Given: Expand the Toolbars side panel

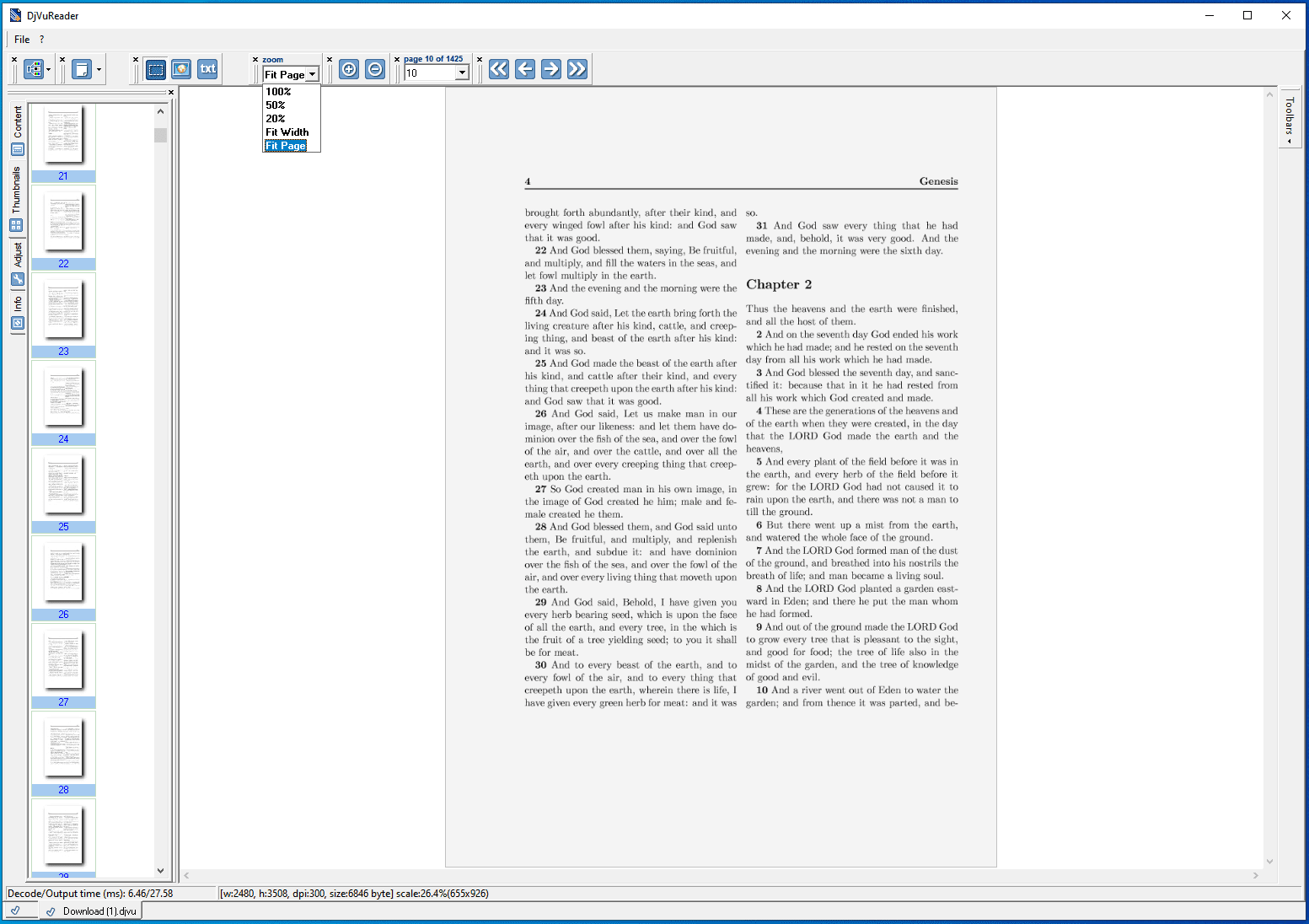Looking at the screenshot, I should tap(1290, 117).
